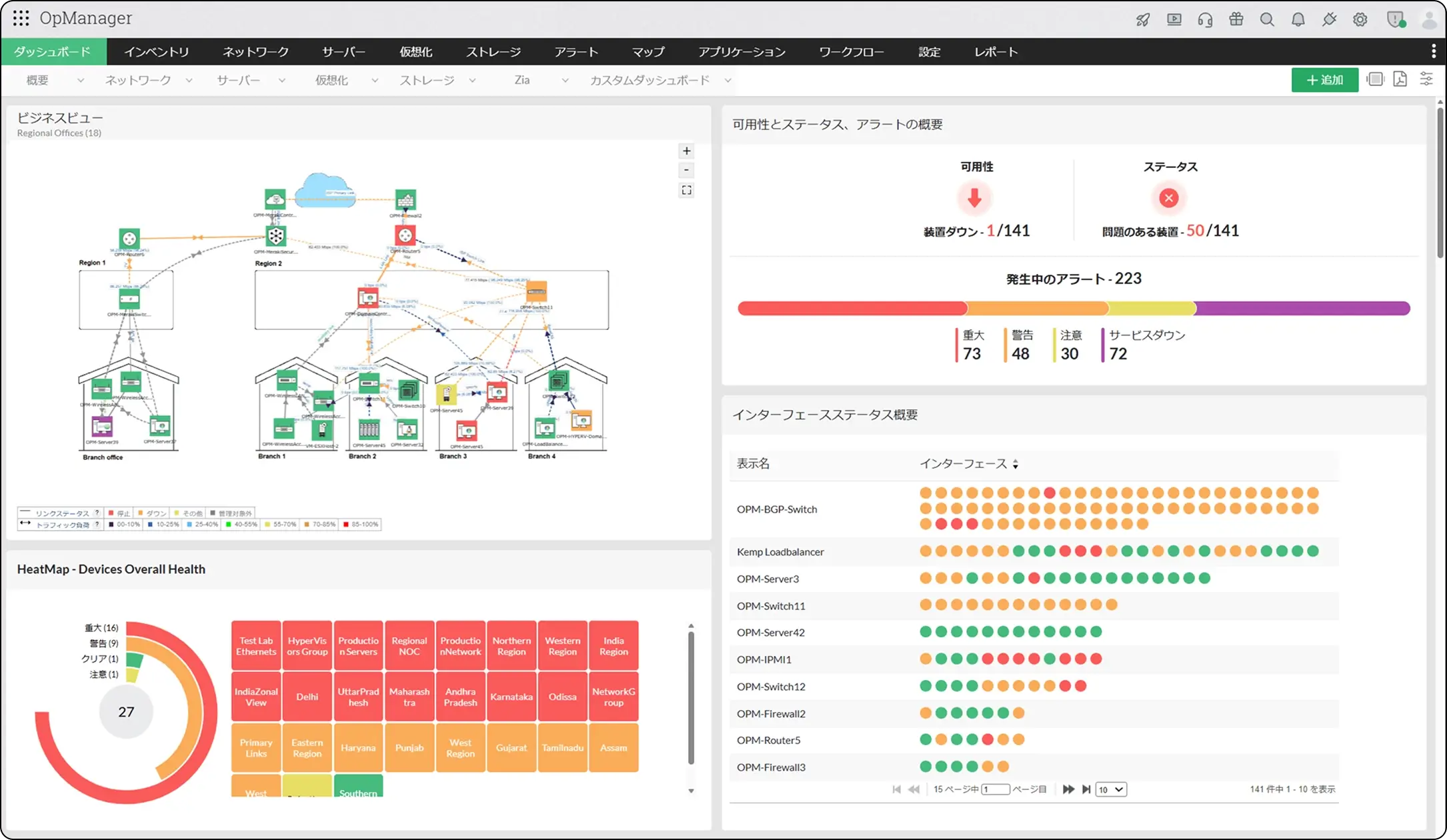Click the headset support icon
Viewport: 1447px width, 840px height.
[1205, 19]
